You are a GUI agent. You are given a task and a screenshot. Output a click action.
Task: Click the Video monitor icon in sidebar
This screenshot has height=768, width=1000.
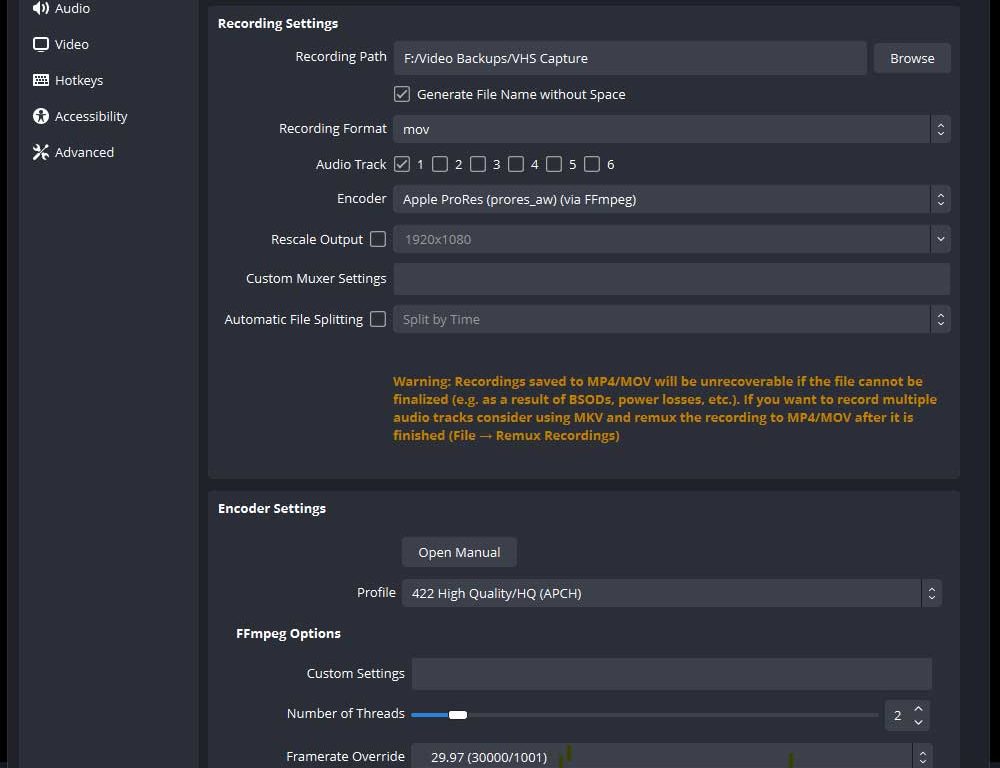tap(41, 44)
